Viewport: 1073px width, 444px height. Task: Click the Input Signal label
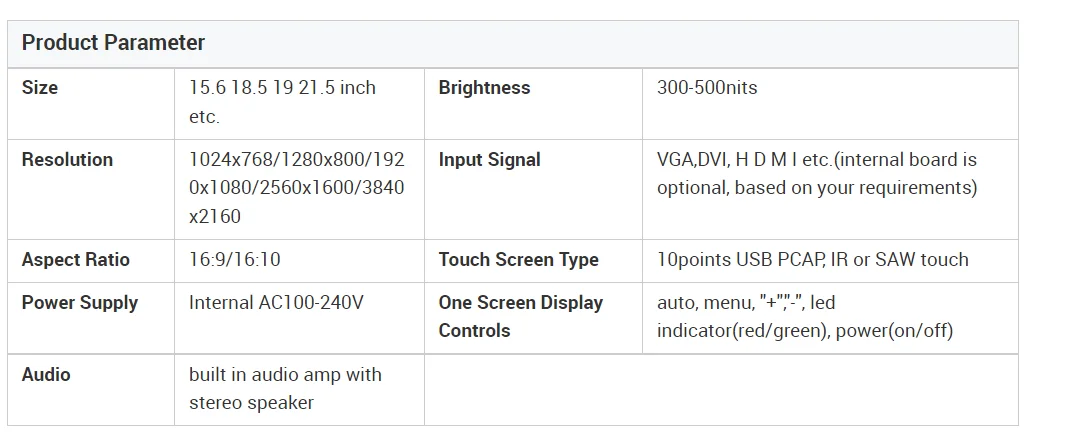489,160
